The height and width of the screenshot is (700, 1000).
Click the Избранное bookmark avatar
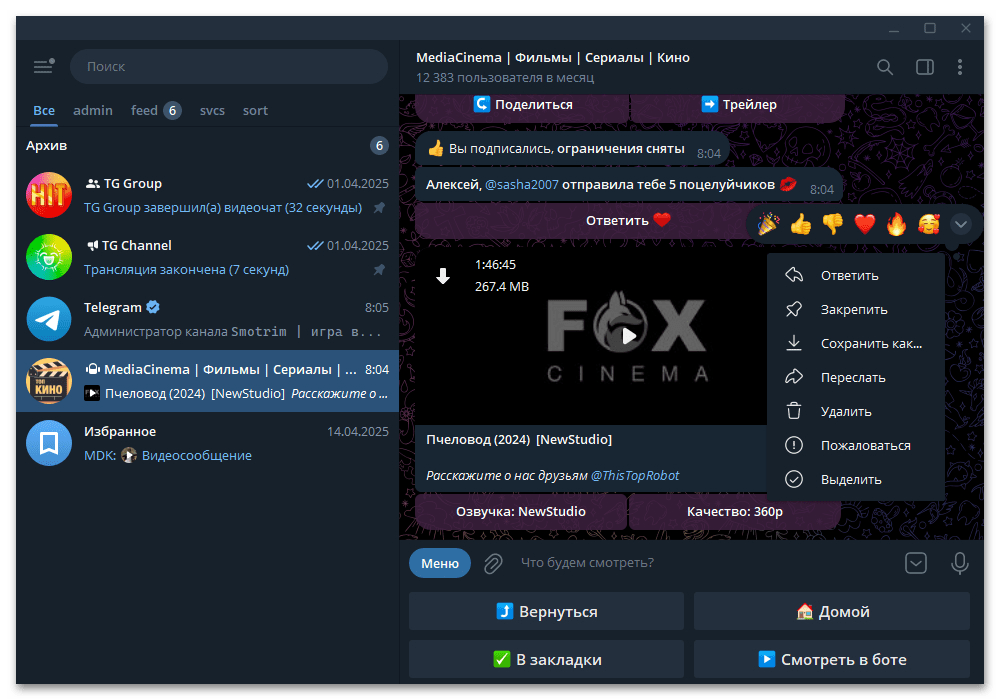coord(49,443)
